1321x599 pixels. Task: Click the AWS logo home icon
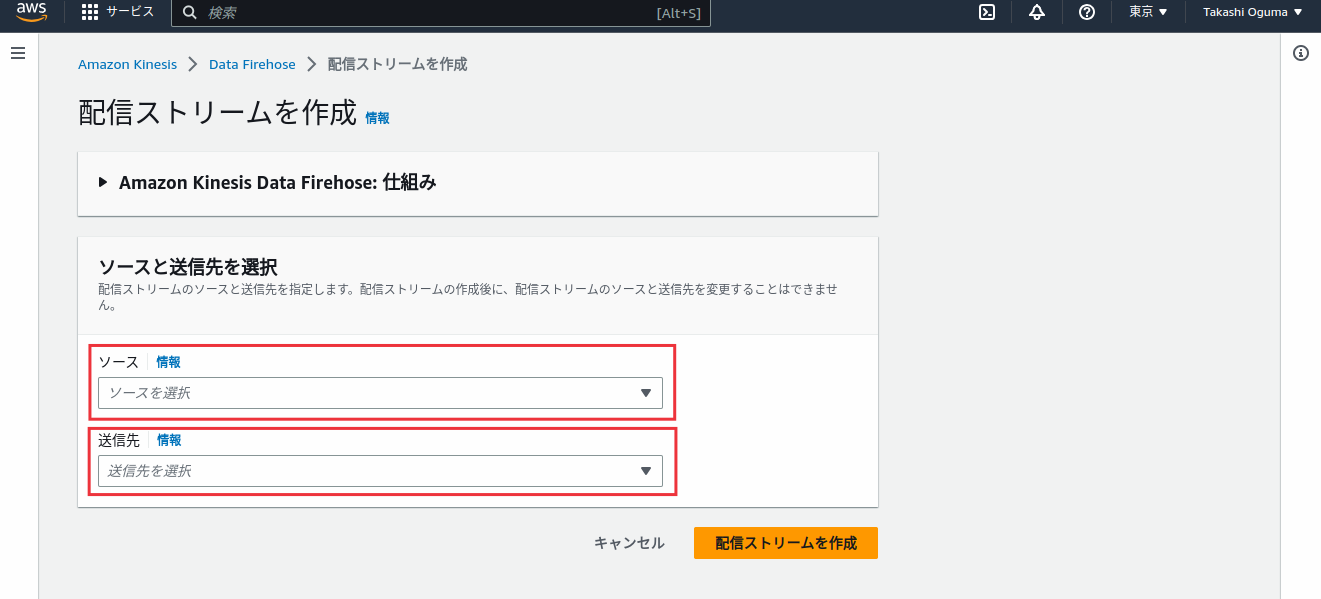point(32,12)
